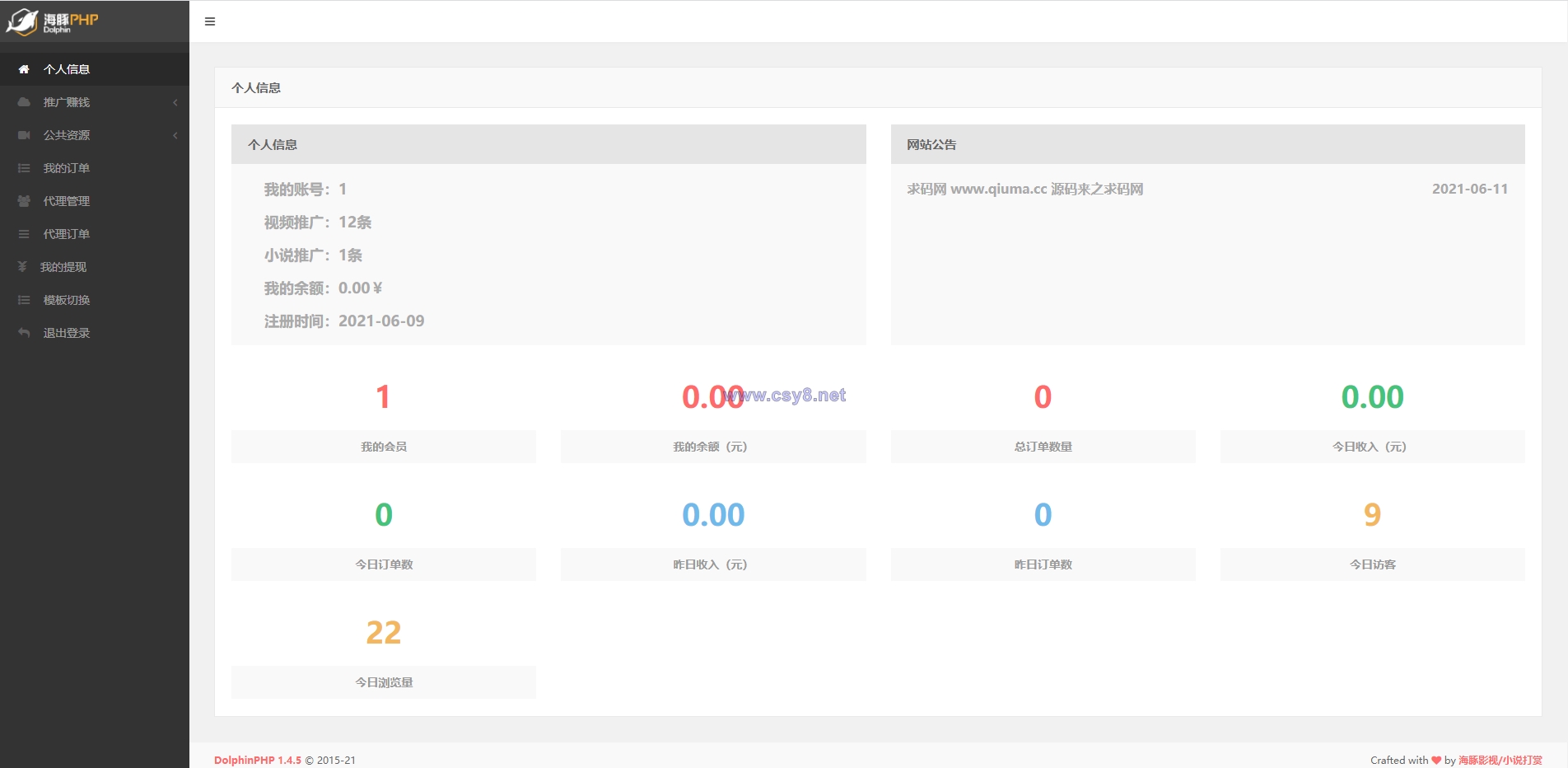Click the blue 0.00 yesterday income value
1568x768 pixels.
coord(713,515)
